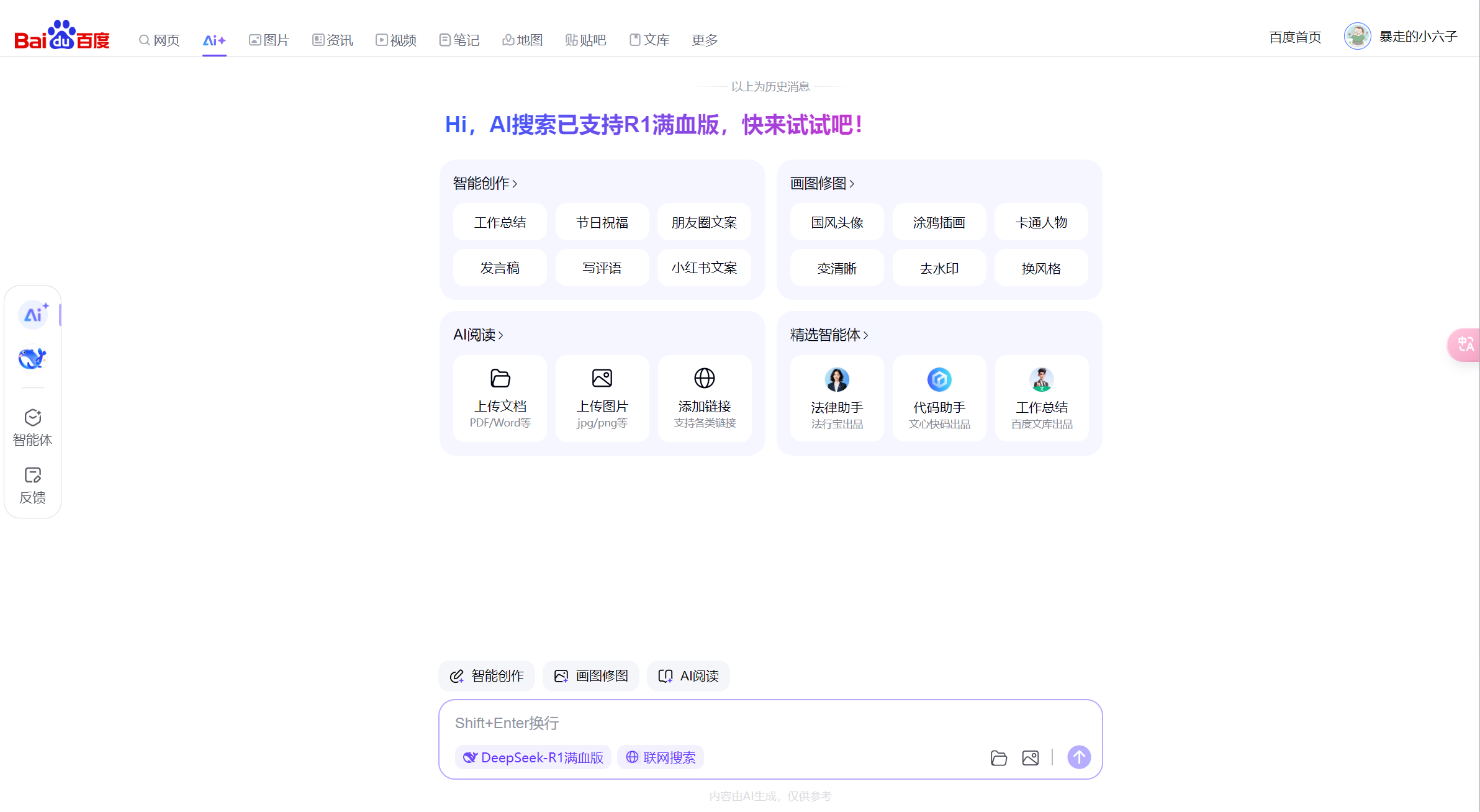Toggle the DeepSeek-R1满血版 model pill
The image size is (1480, 812).
(533, 757)
